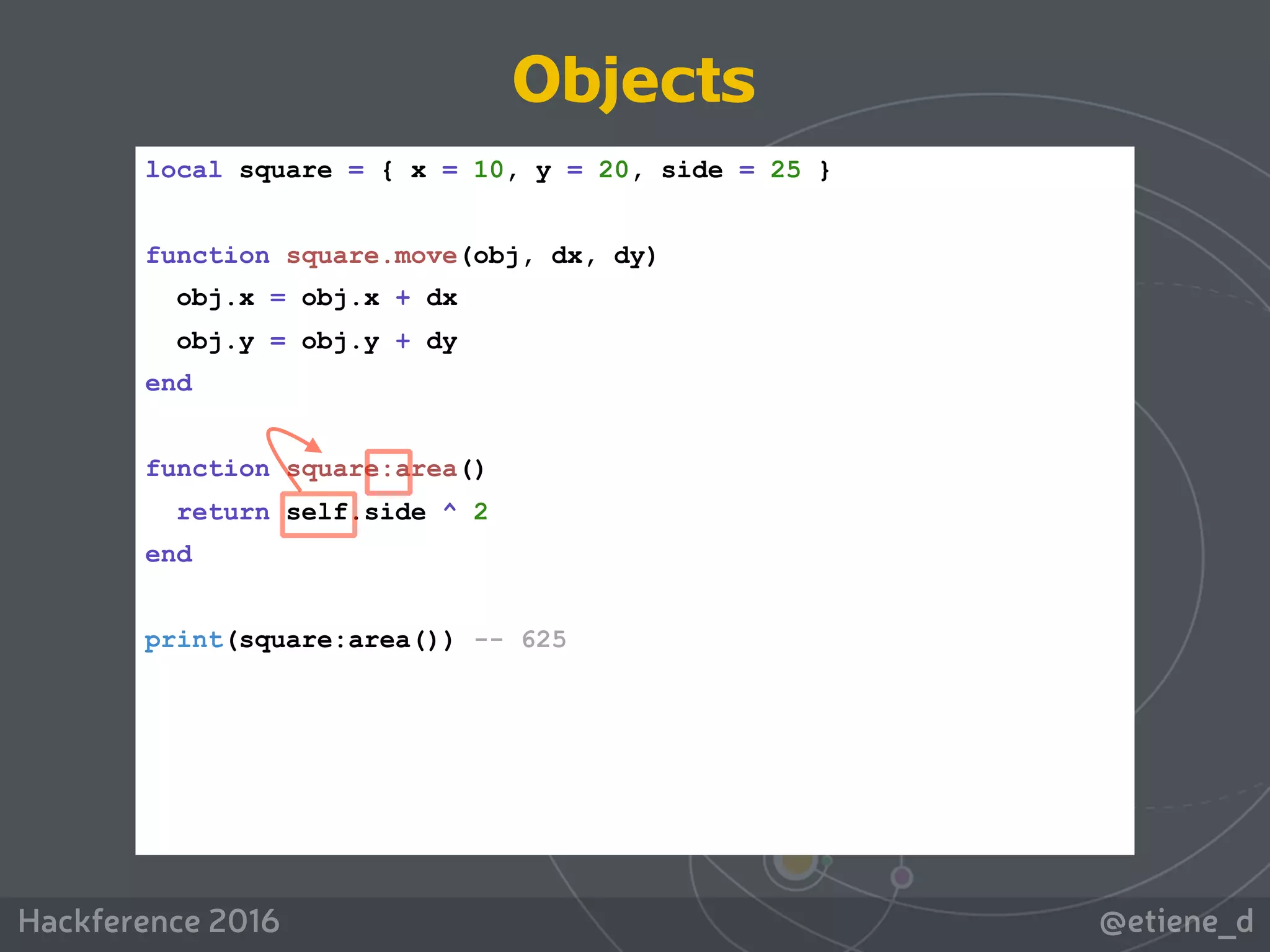Viewport: 1270px width, 952px height.
Task: Click the yellow Objects slide title
Action: coord(634,81)
